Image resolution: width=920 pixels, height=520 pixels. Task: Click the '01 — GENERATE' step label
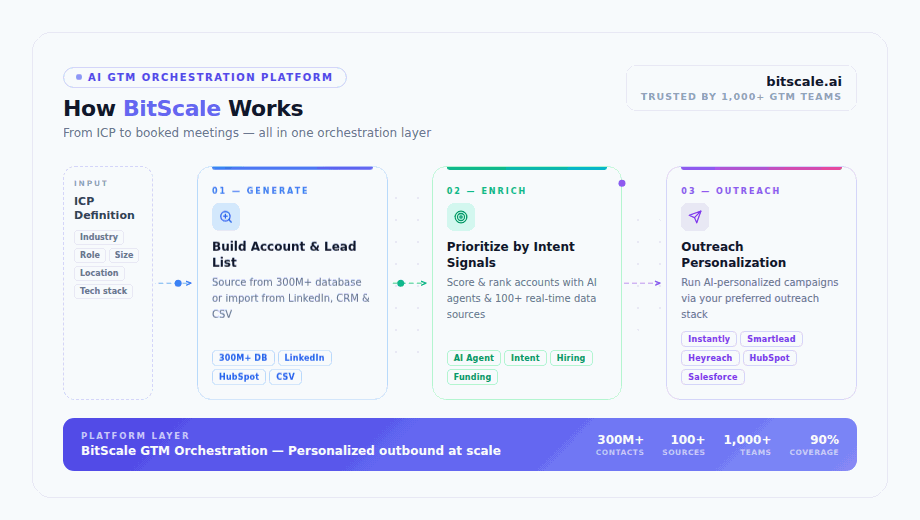tap(260, 191)
